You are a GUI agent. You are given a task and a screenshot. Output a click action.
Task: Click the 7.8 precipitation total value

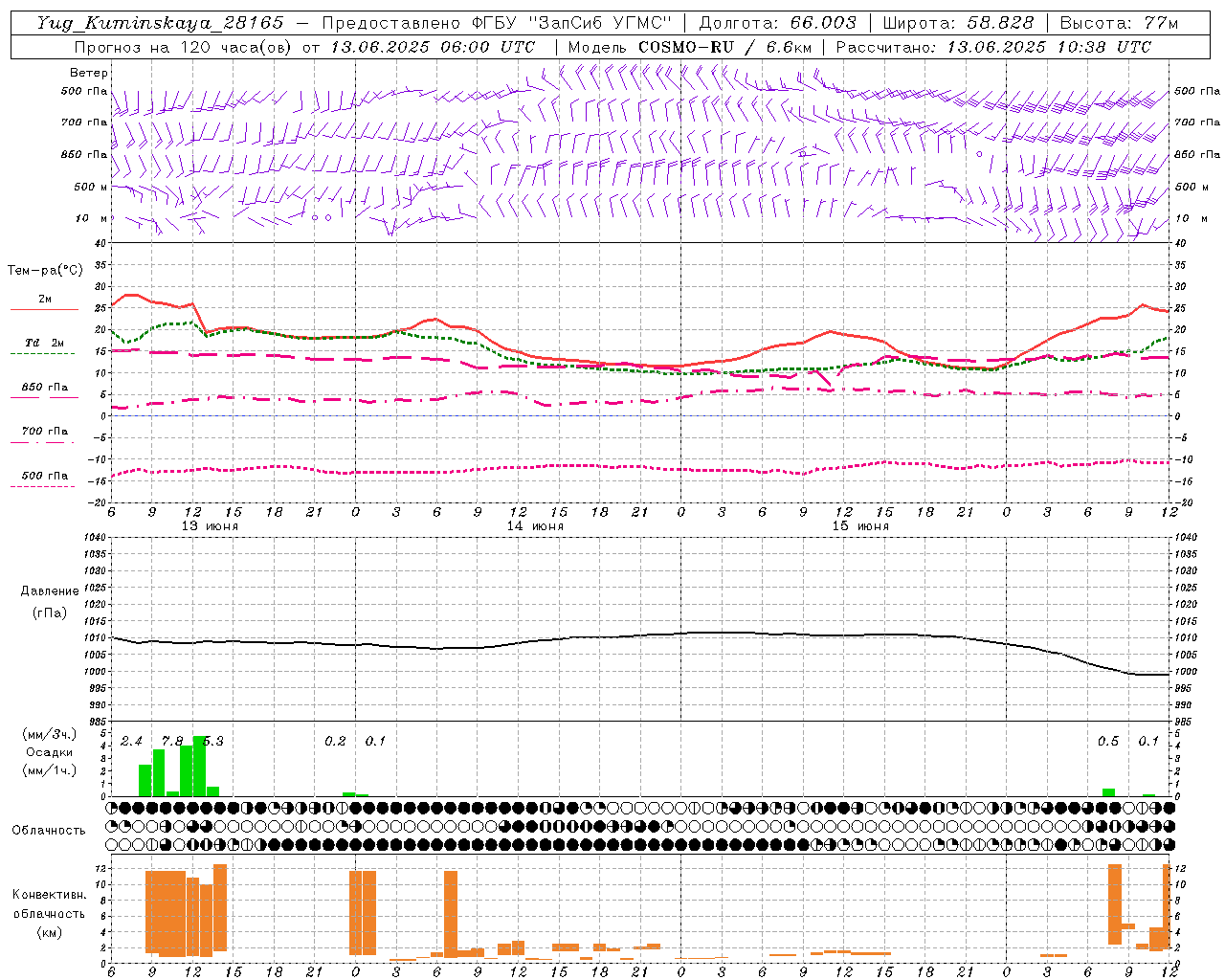click(172, 742)
